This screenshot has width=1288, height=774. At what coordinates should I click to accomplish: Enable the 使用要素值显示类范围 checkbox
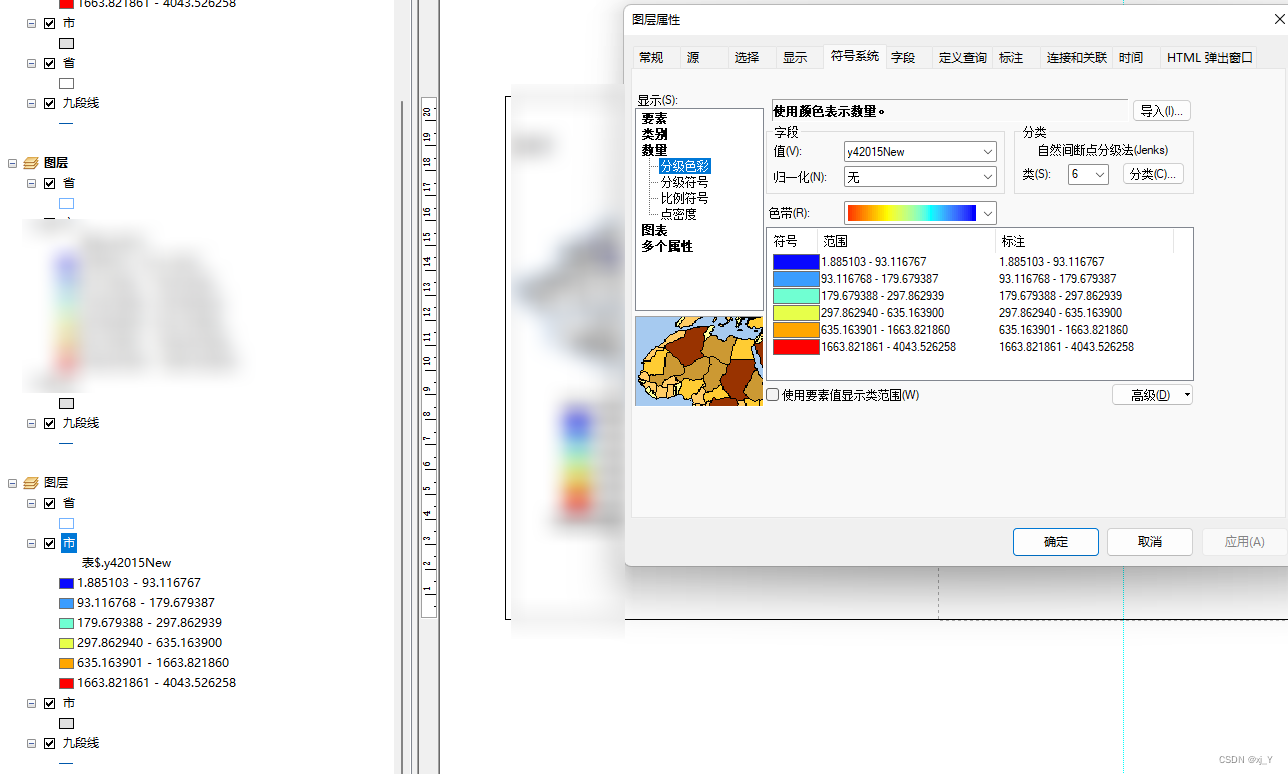771,394
